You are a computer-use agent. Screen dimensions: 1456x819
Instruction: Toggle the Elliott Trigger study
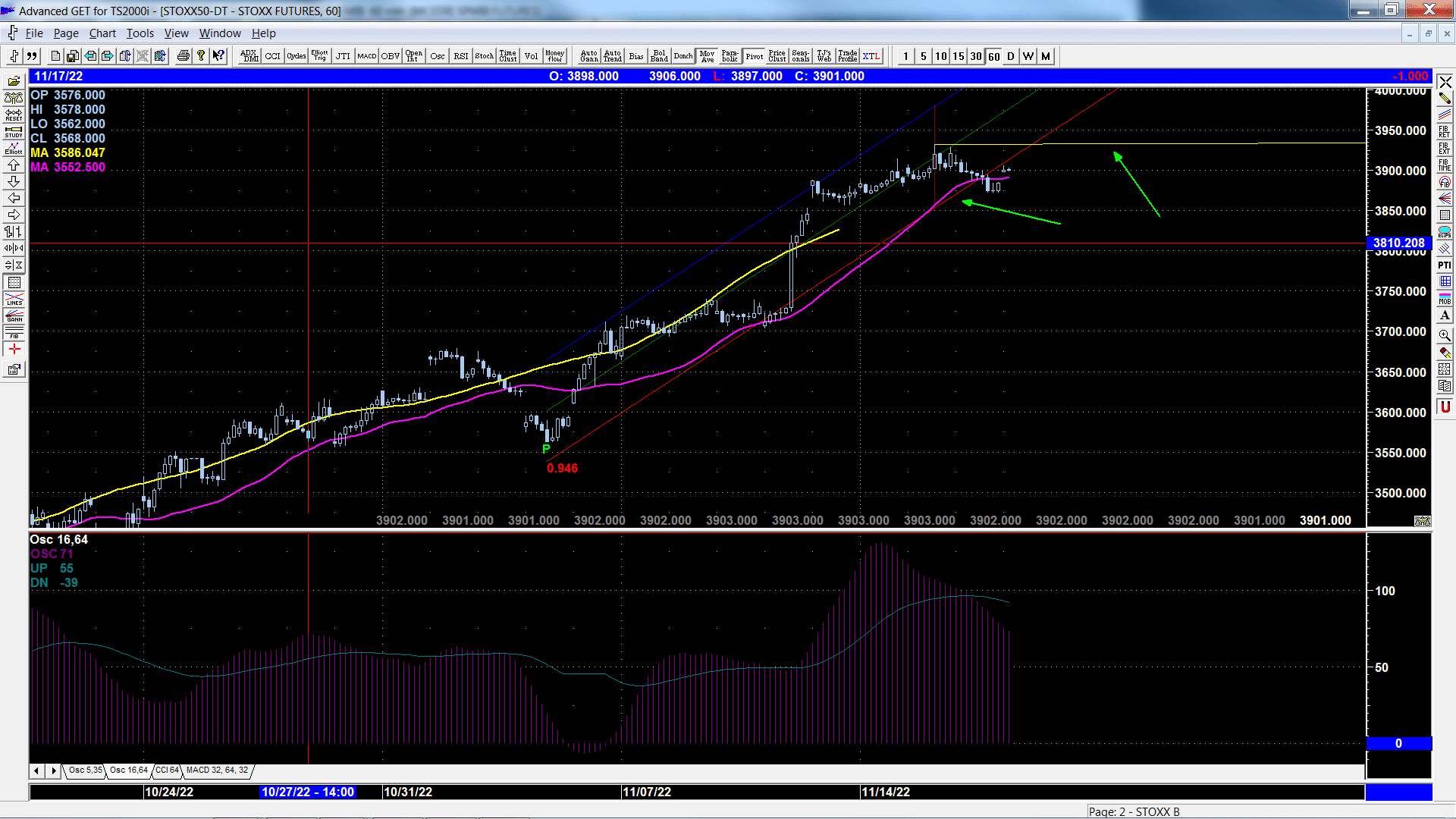(x=320, y=56)
